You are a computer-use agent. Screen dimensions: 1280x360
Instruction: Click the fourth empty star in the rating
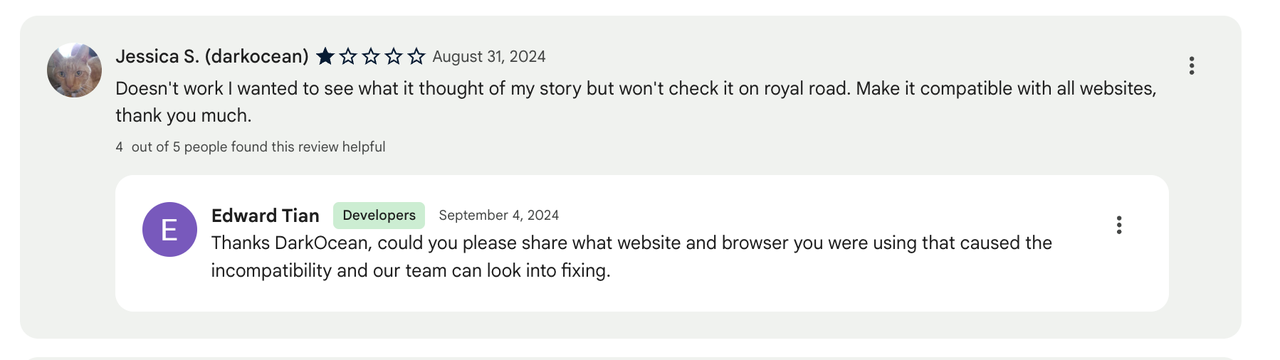coord(394,57)
